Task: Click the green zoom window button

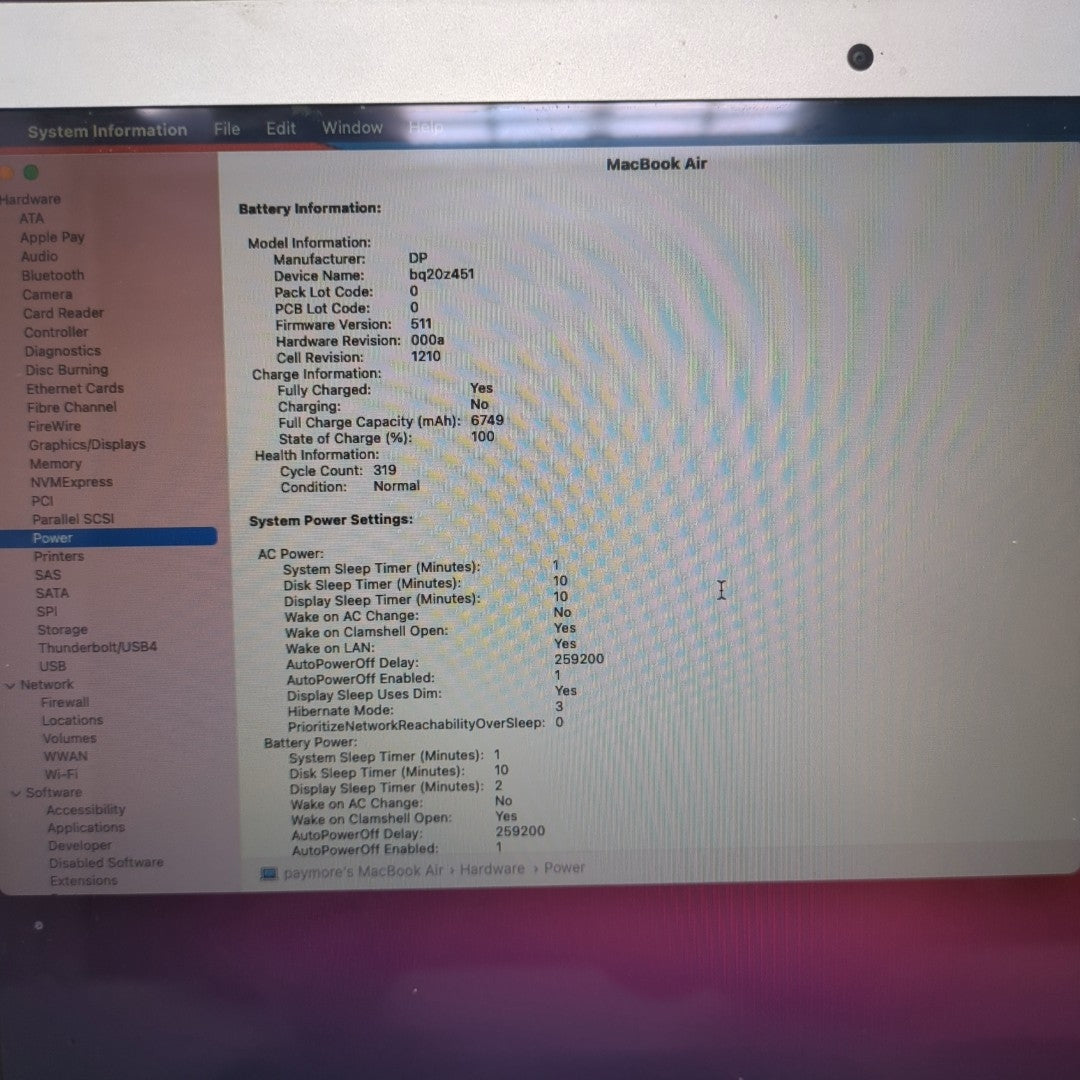Action: 31,172
